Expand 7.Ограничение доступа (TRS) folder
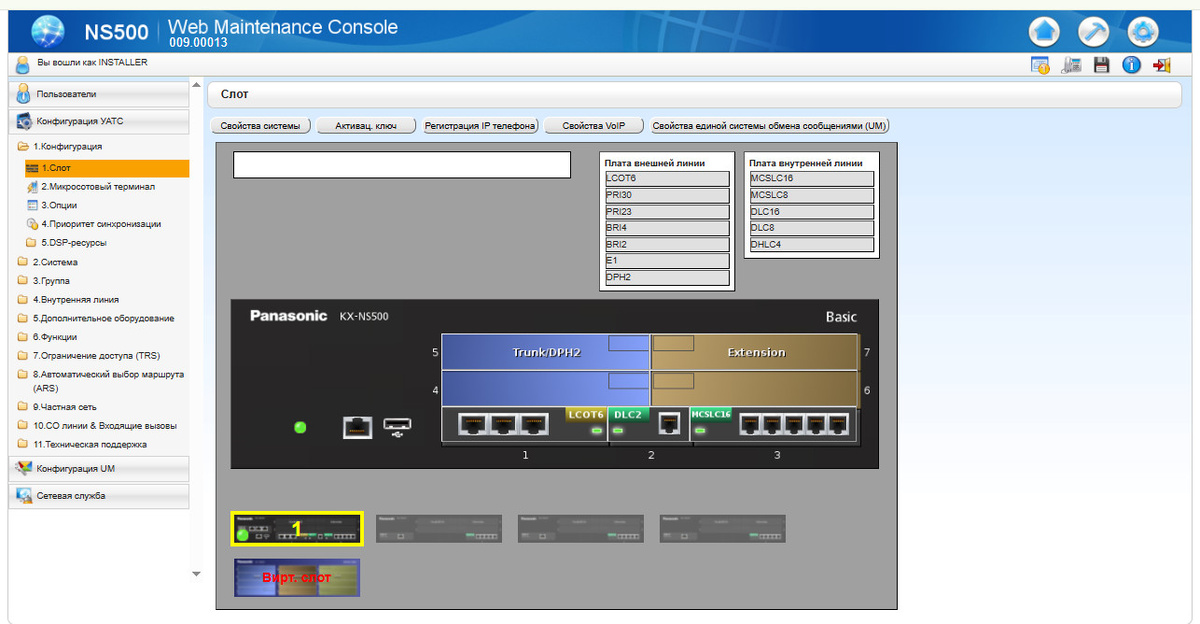Image resolution: width=1200 pixels, height=624 pixels. [88, 355]
